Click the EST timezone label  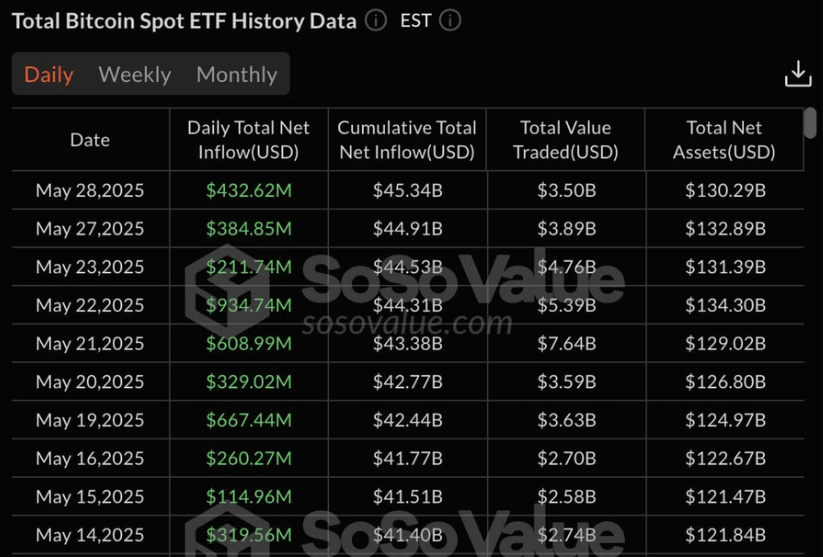[415, 20]
